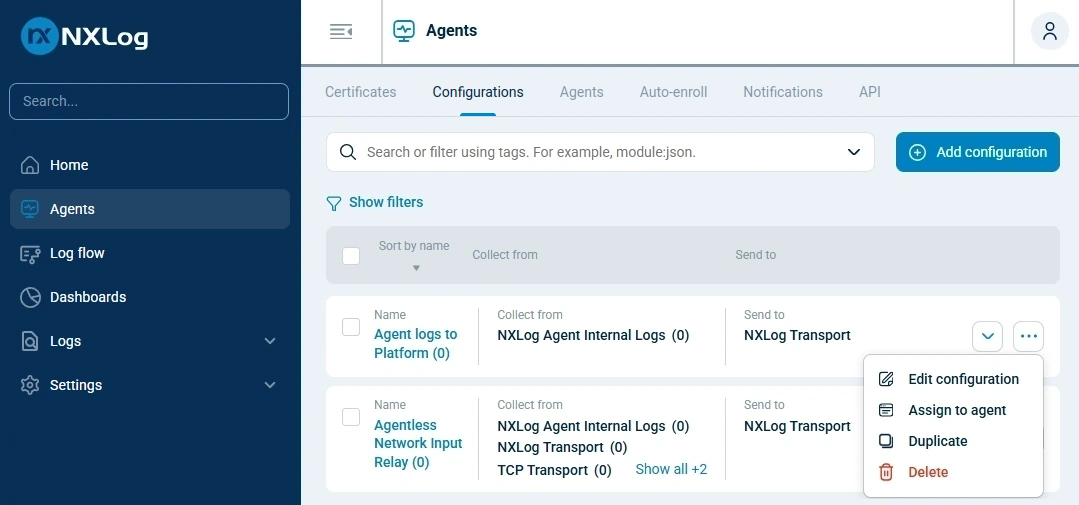Collapse the sidebar with the menu toggle icon
1079x505 pixels.
(x=341, y=32)
